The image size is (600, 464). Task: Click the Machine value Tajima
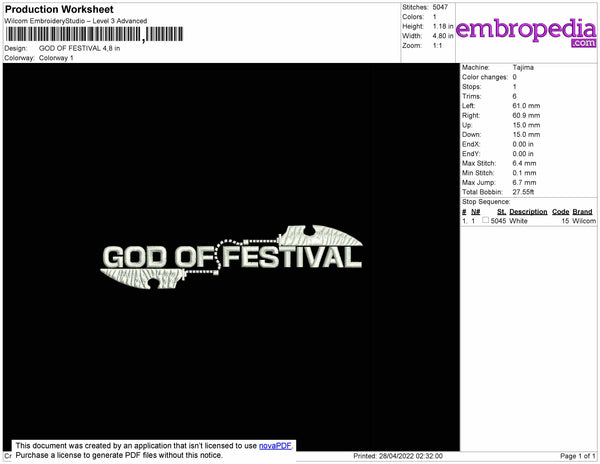(523, 67)
